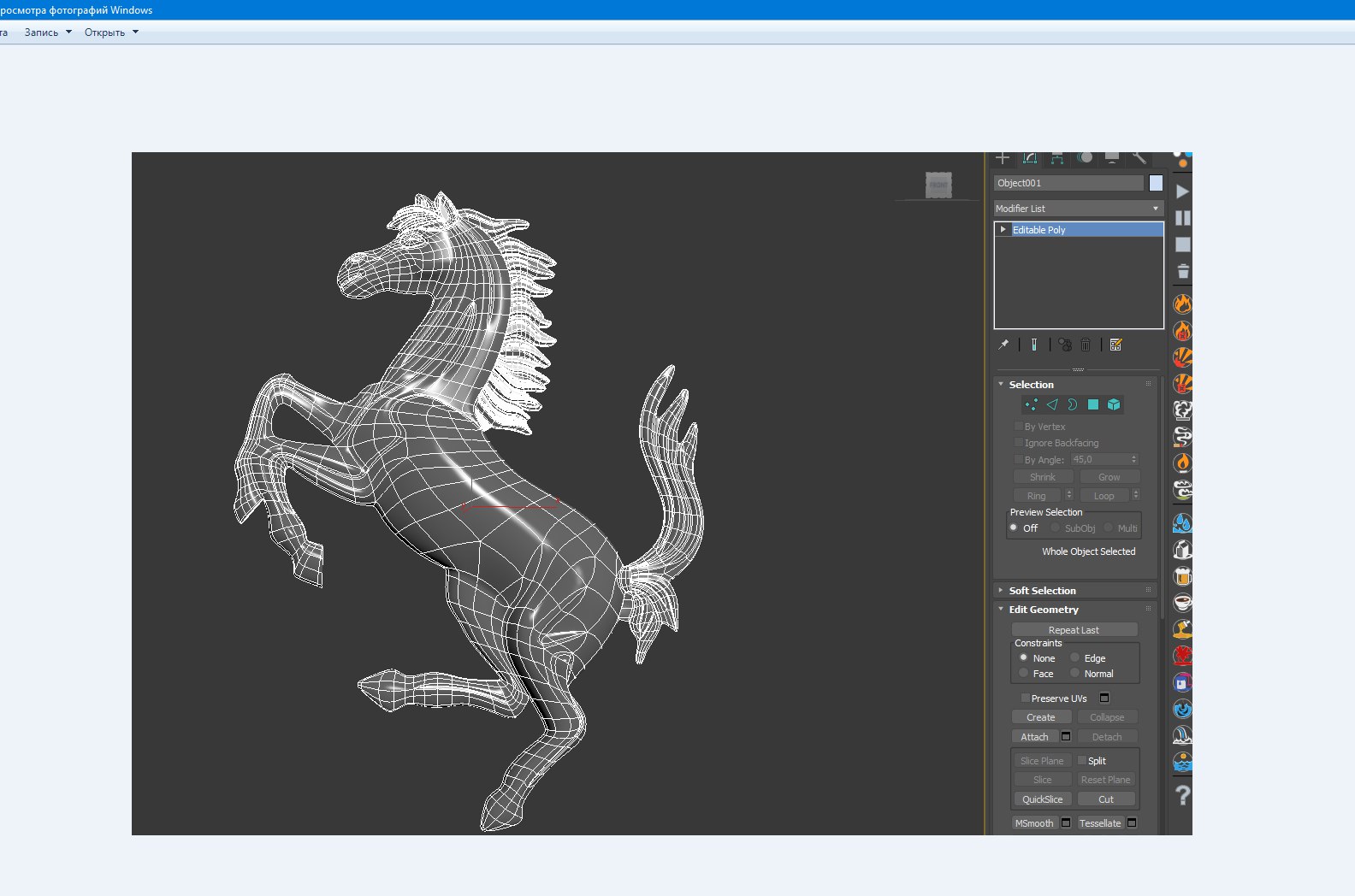Collapse the Selection rollout
The height and width of the screenshot is (896, 1355).
coord(1001,384)
